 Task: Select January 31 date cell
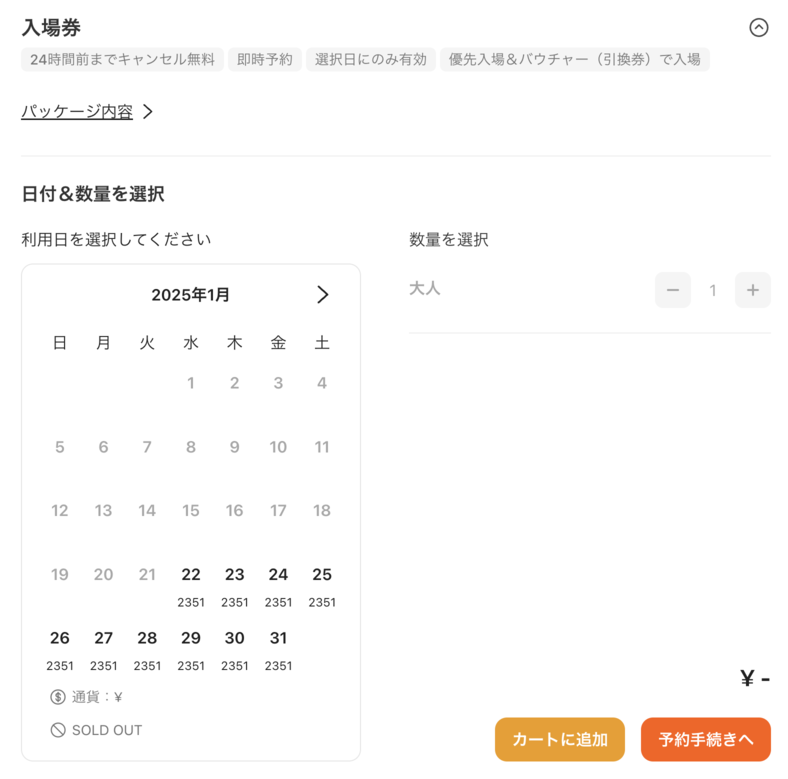[278, 649]
